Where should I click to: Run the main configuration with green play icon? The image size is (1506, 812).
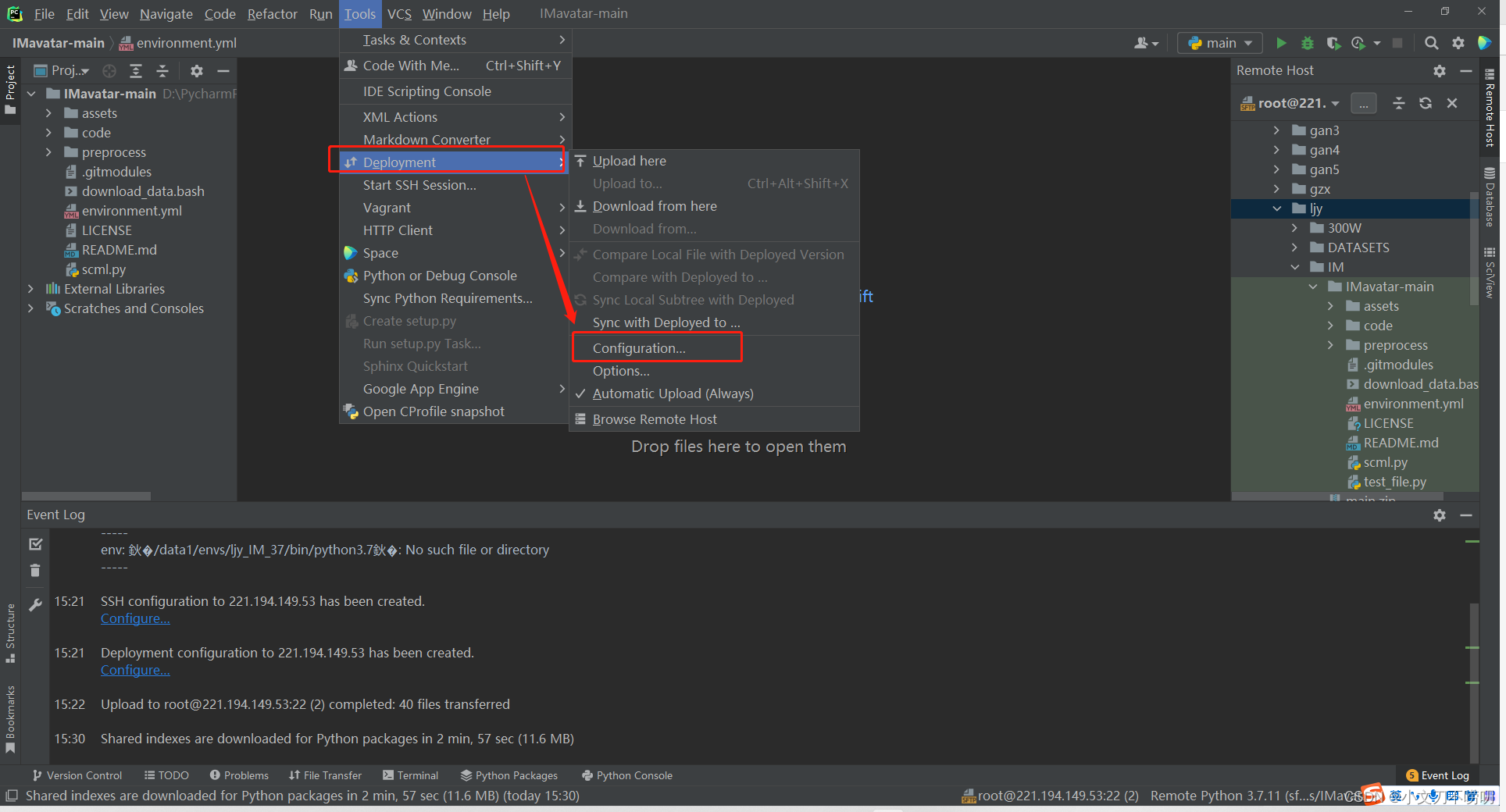pyautogui.click(x=1281, y=43)
